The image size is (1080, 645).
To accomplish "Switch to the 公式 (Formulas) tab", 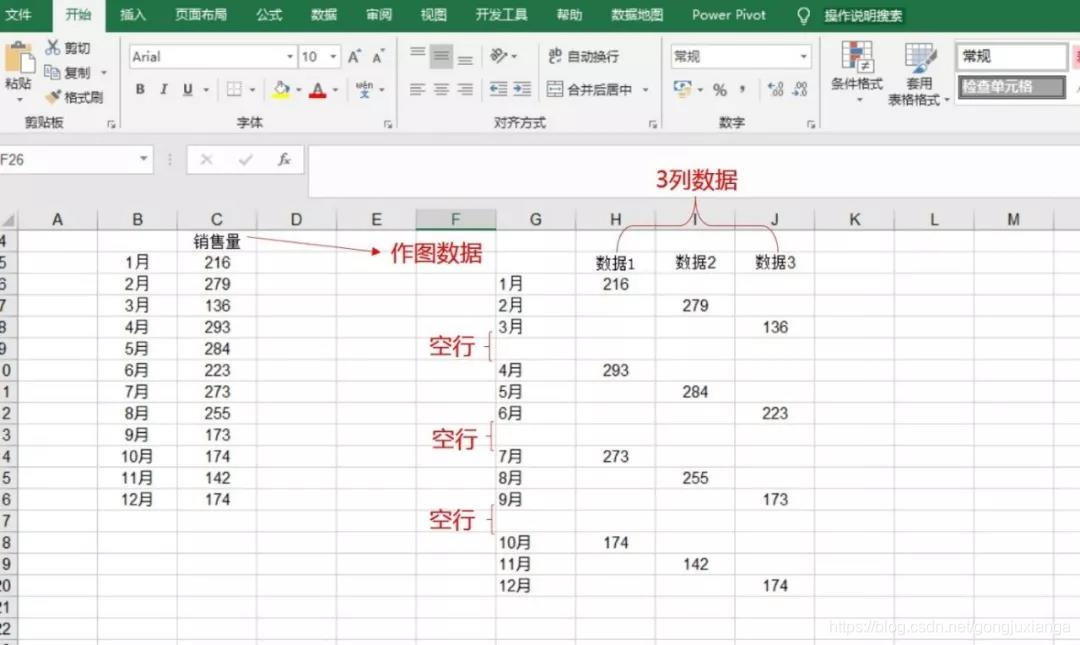I will coord(269,15).
